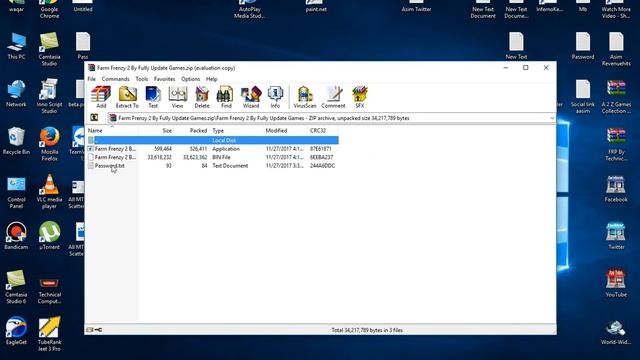Open the Find tool
This screenshot has height=360, width=640.
226,97
